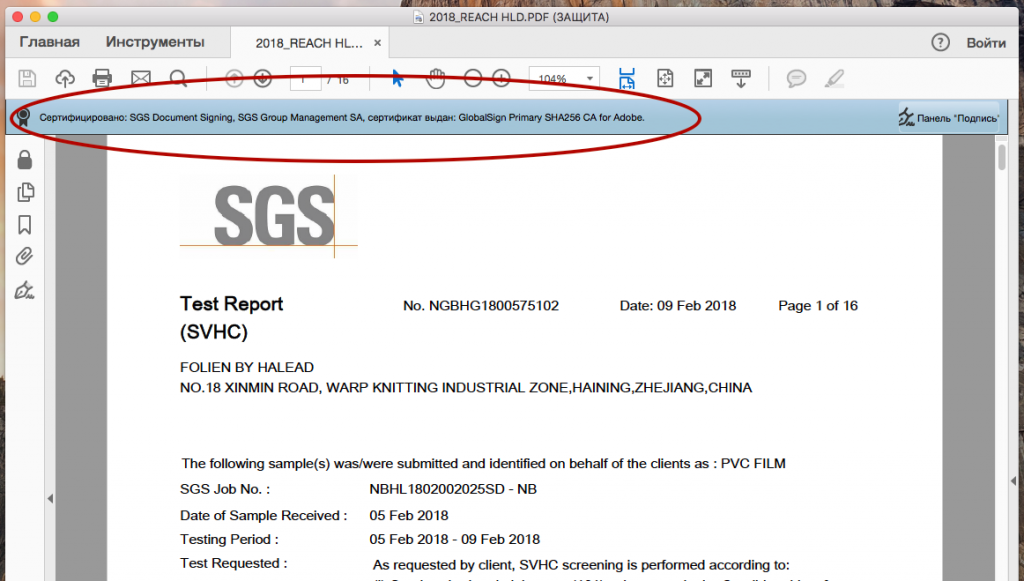The height and width of the screenshot is (581, 1024).
Task: Click the Панель "Подпись" button
Action: (x=948, y=118)
